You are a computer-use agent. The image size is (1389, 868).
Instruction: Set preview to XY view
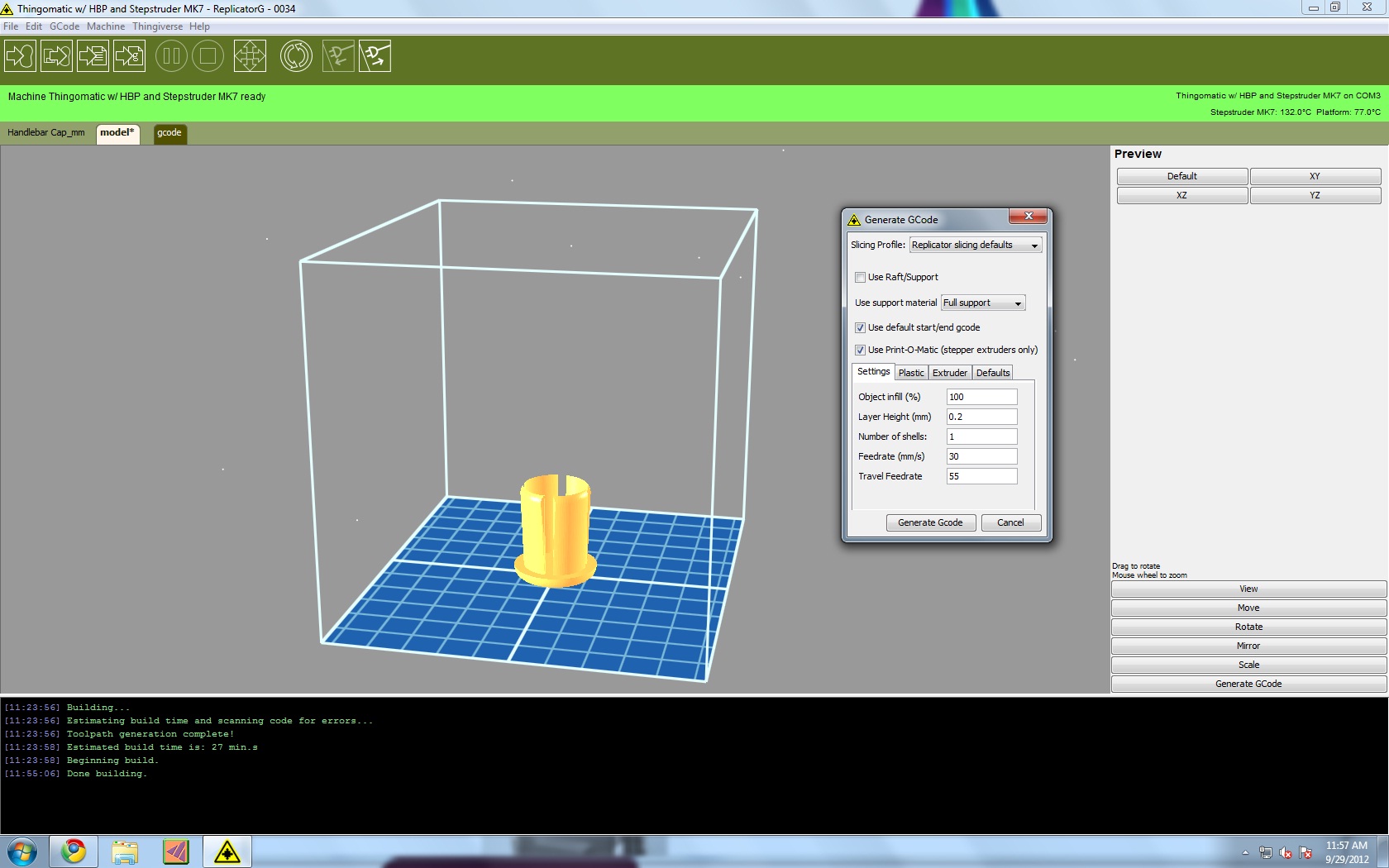(1315, 177)
